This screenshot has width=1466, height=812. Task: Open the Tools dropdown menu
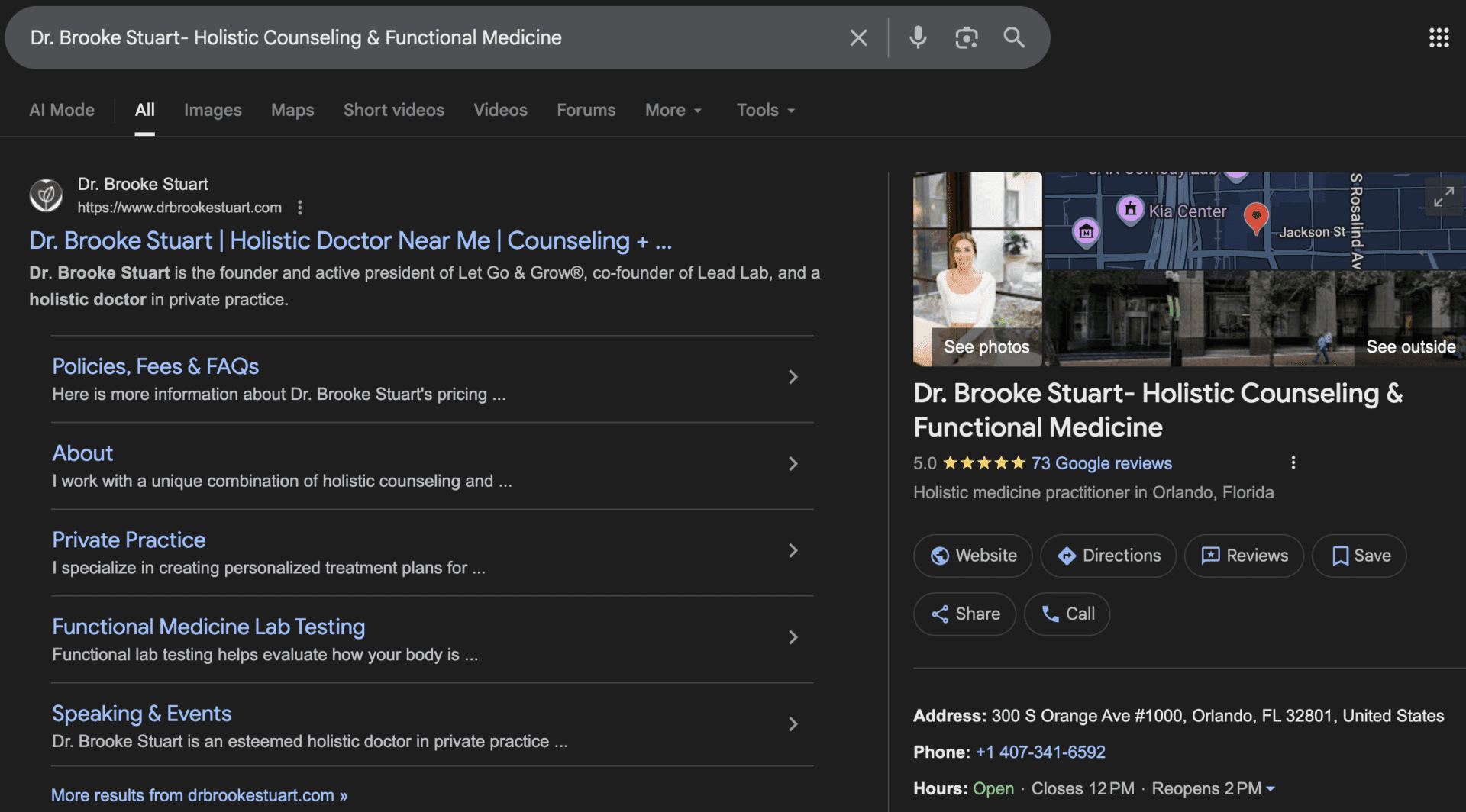tap(765, 110)
